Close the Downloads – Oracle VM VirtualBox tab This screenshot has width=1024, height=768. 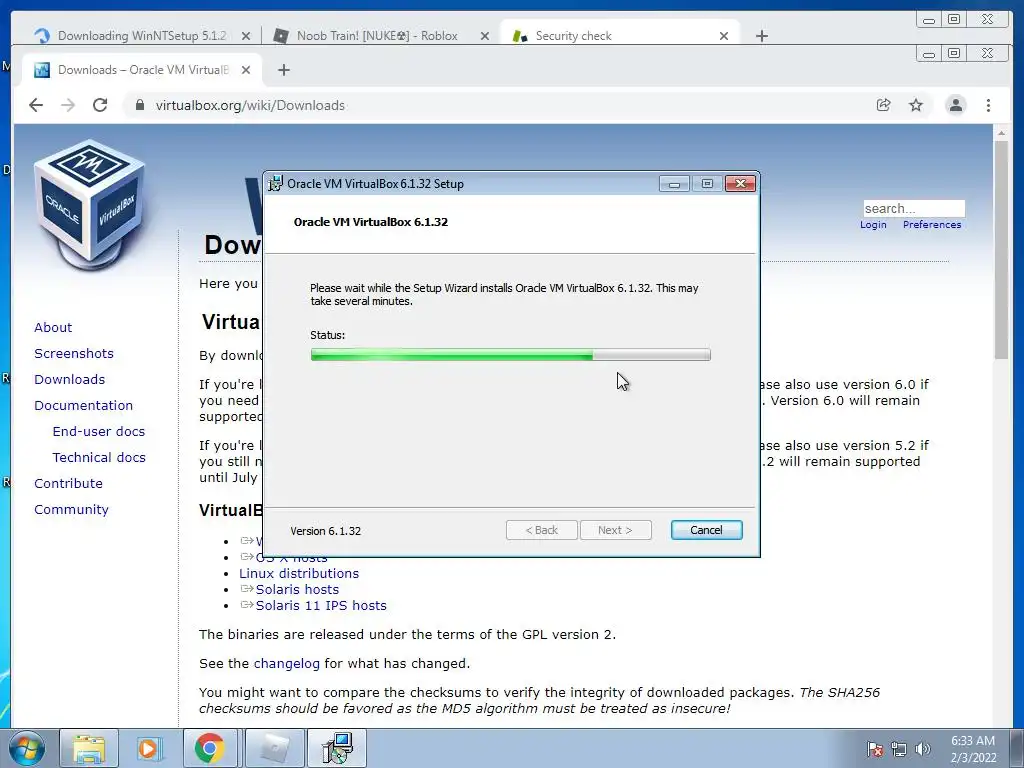coord(246,70)
